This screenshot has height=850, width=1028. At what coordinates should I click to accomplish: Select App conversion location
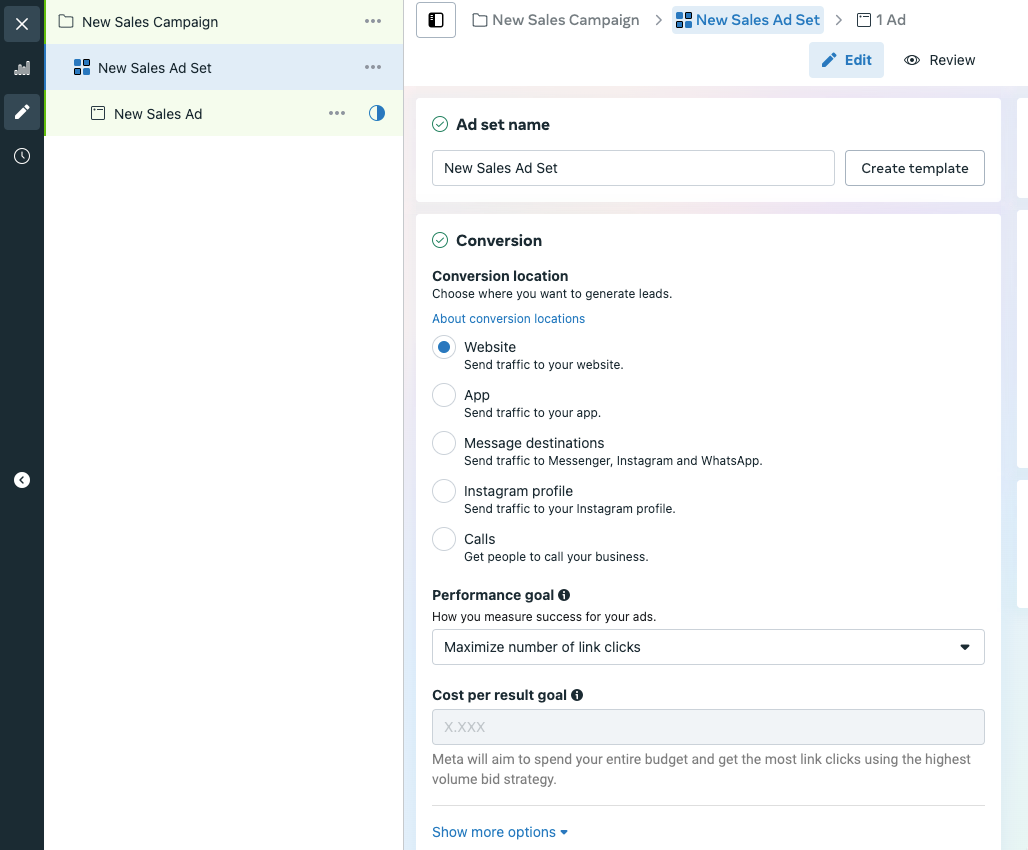(x=444, y=395)
